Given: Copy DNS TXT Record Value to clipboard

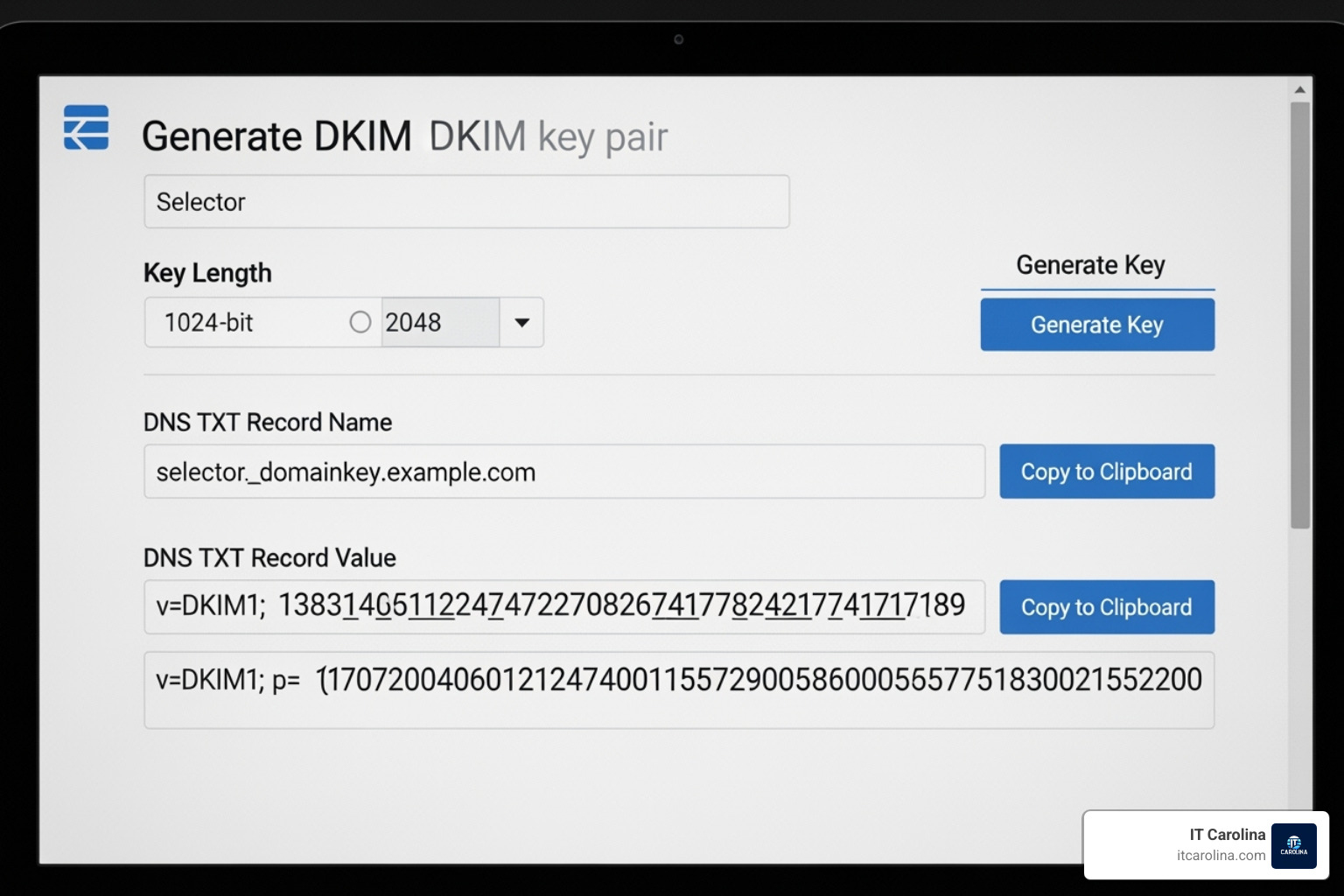Looking at the screenshot, I should (1106, 607).
